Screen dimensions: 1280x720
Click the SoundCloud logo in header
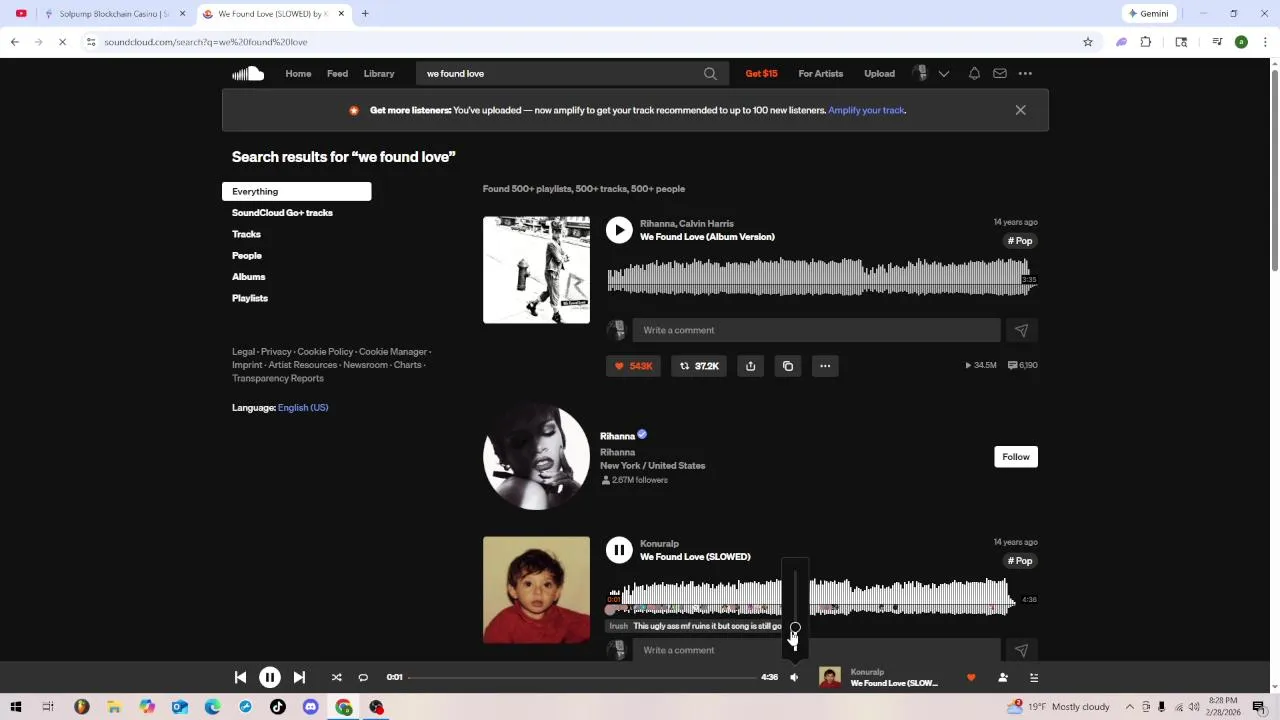pyautogui.click(x=248, y=73)
